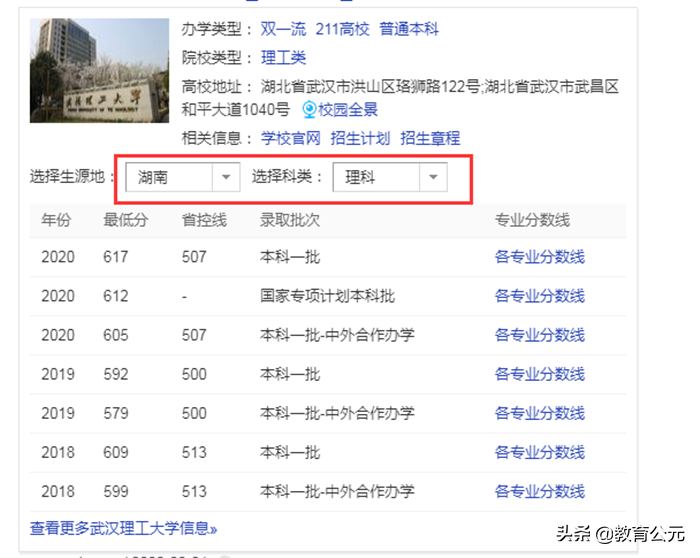Open 各专业分数线 for the 2020 国家专项计划本科批 row

click(x=540, y=296)
